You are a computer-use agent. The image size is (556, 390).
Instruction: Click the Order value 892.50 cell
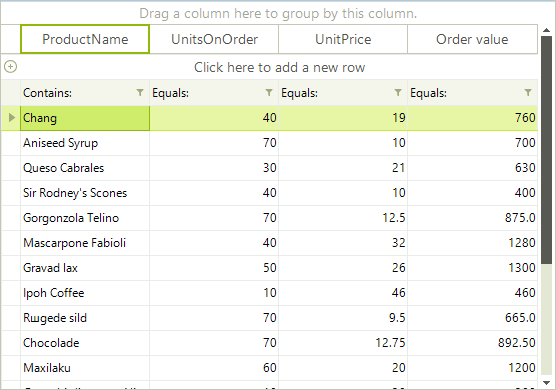coord(473,343)
